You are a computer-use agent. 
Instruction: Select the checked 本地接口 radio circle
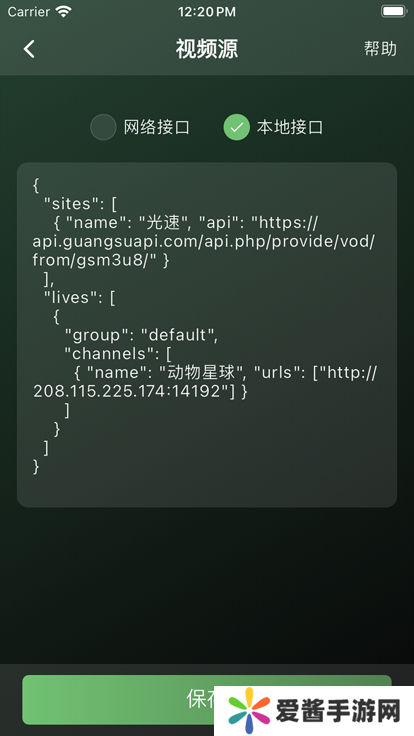tap(237, 127)
